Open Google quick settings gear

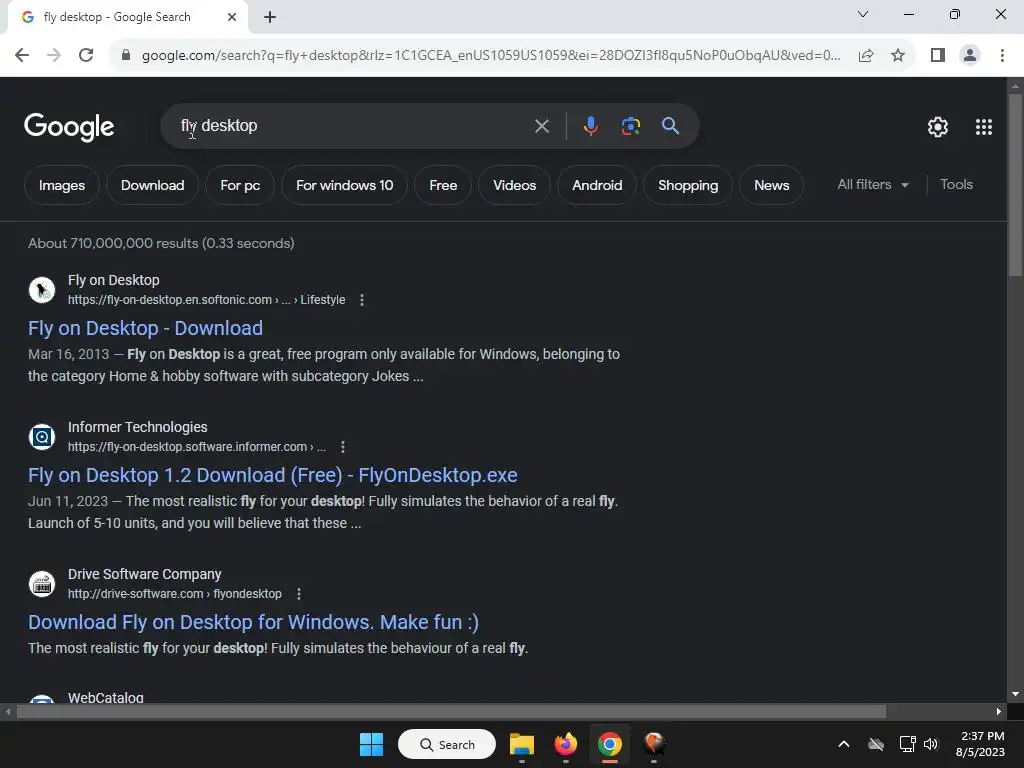[938, 127]
